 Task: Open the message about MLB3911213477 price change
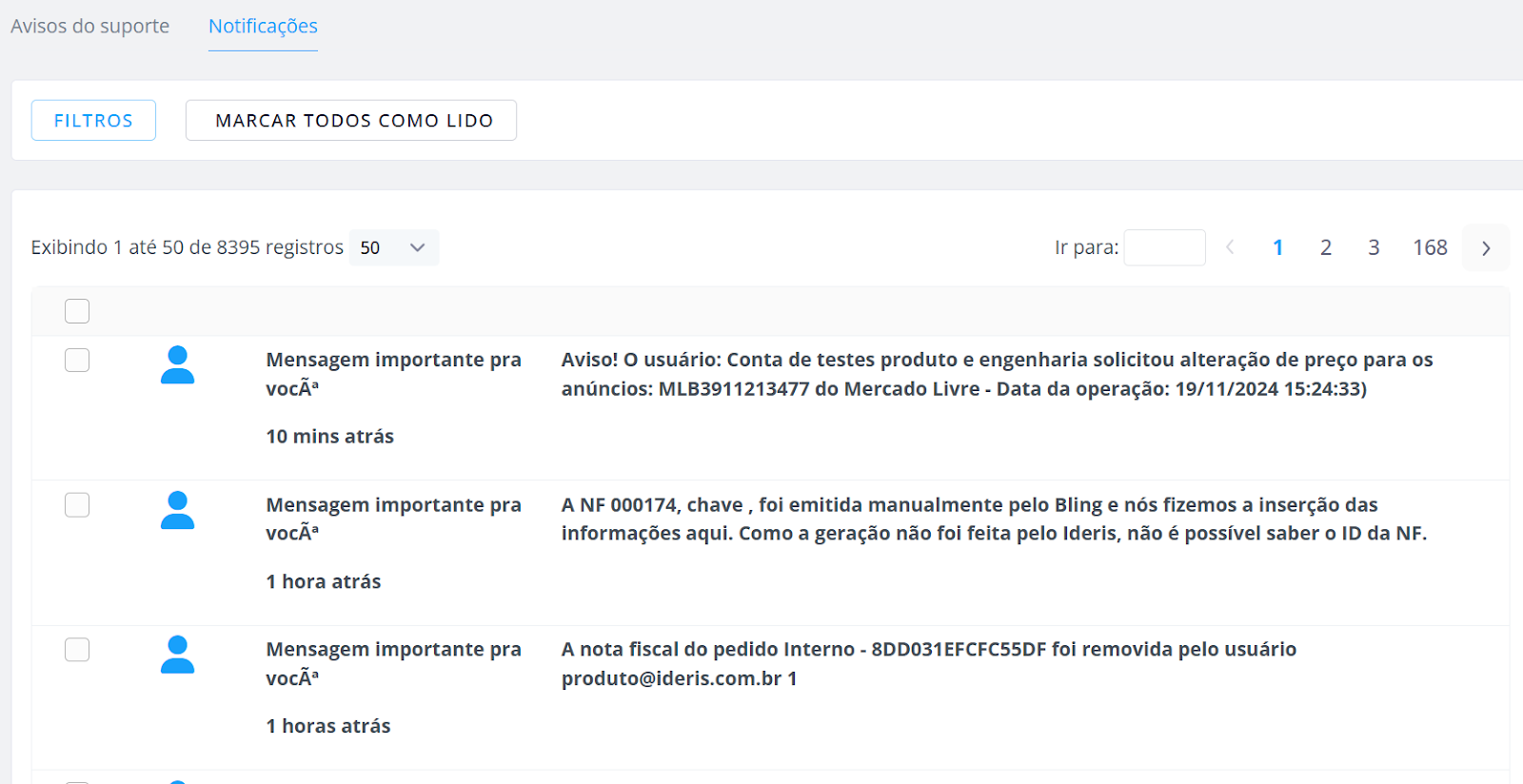point(997,374)
